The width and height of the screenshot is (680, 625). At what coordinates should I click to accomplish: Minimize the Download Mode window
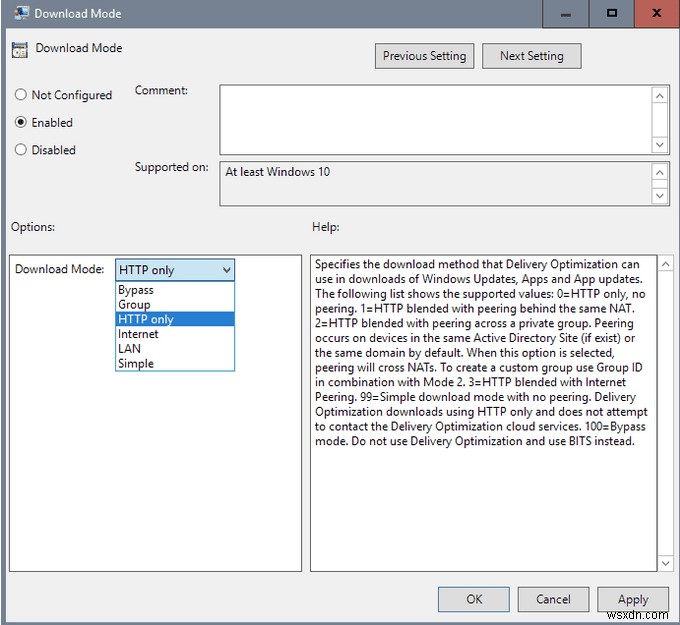click(566, 14)
